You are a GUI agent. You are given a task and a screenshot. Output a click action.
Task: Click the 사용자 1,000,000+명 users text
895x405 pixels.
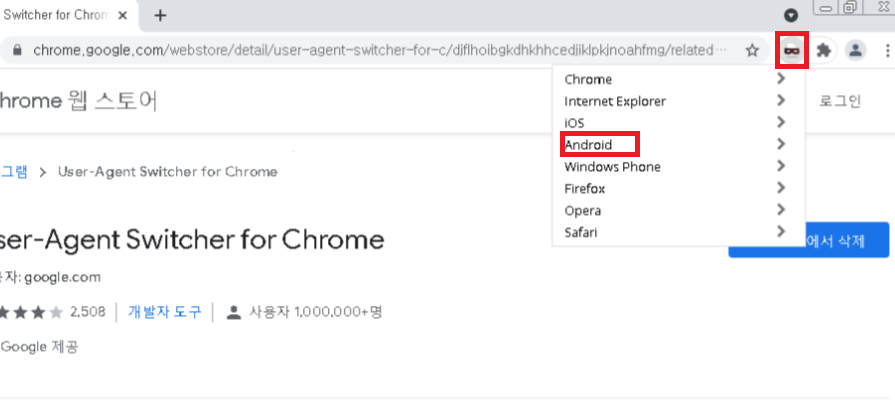(316, 312)
